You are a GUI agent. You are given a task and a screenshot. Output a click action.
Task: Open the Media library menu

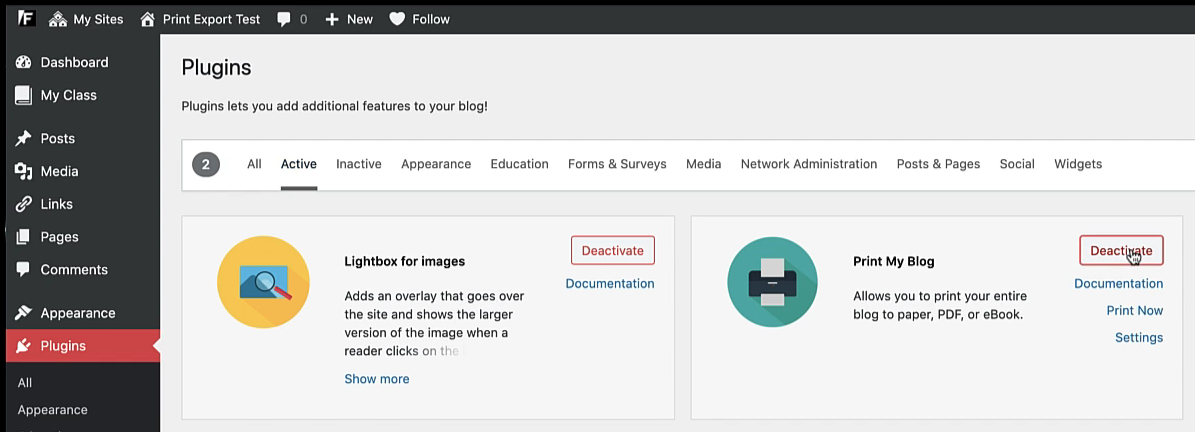point(82,171)
